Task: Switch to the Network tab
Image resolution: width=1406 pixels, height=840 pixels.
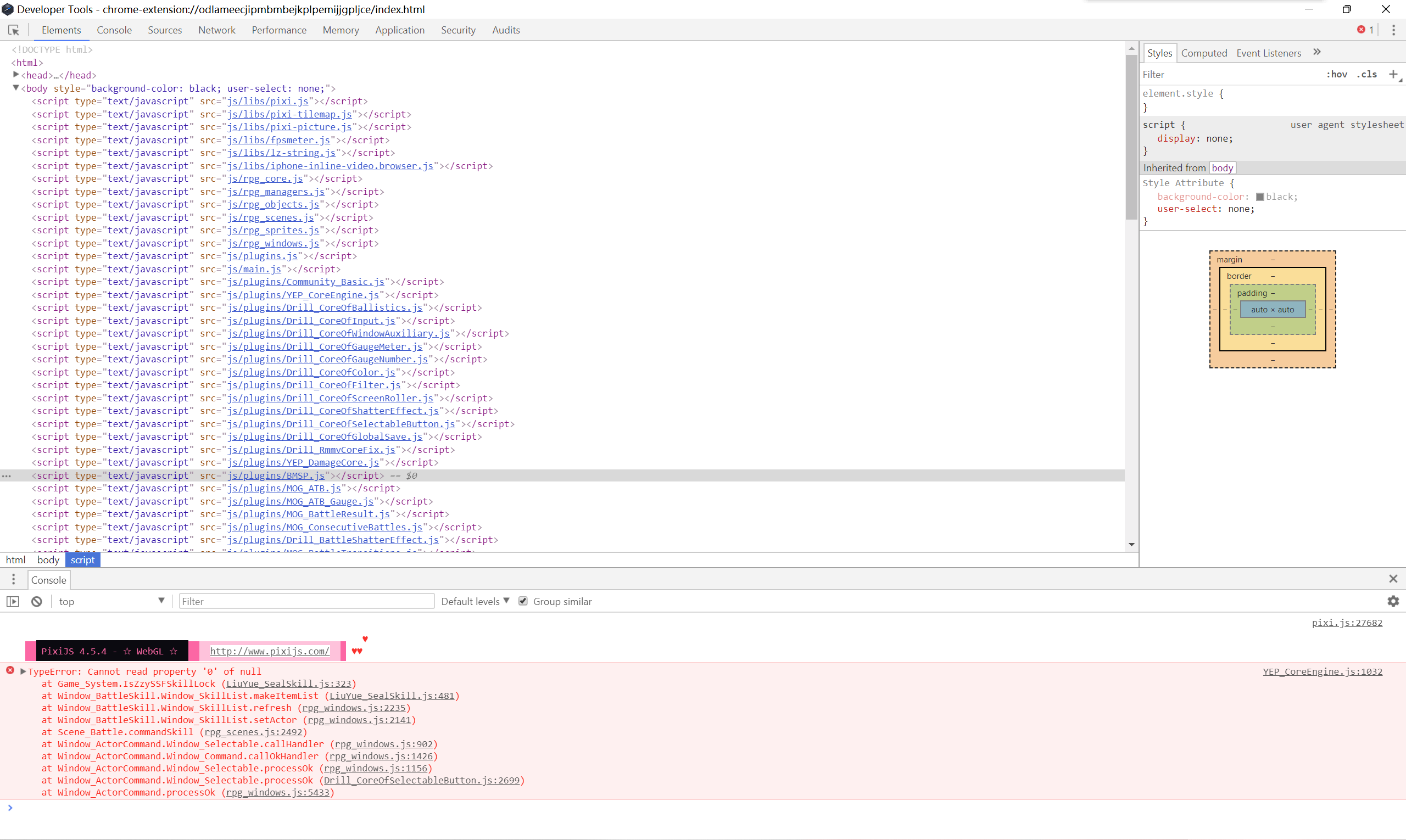Action: click(x=217, y=30)
